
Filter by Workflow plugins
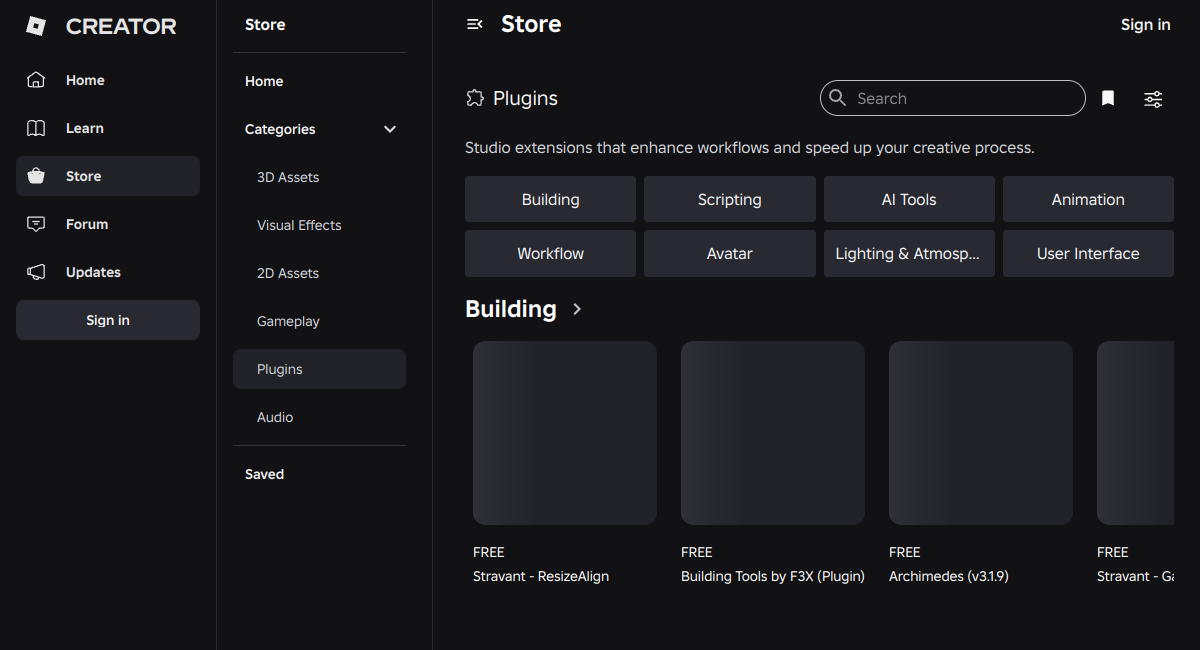pyautogui.click(x=550, y=253)
